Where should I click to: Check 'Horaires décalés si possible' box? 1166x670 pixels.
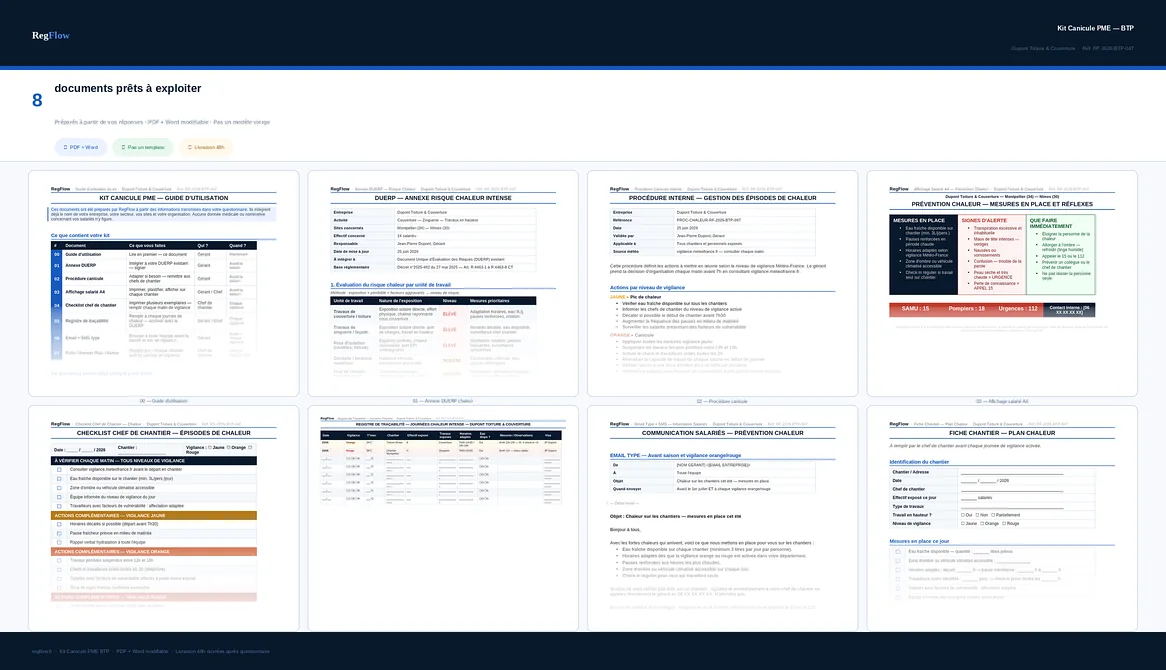point(59,524)
